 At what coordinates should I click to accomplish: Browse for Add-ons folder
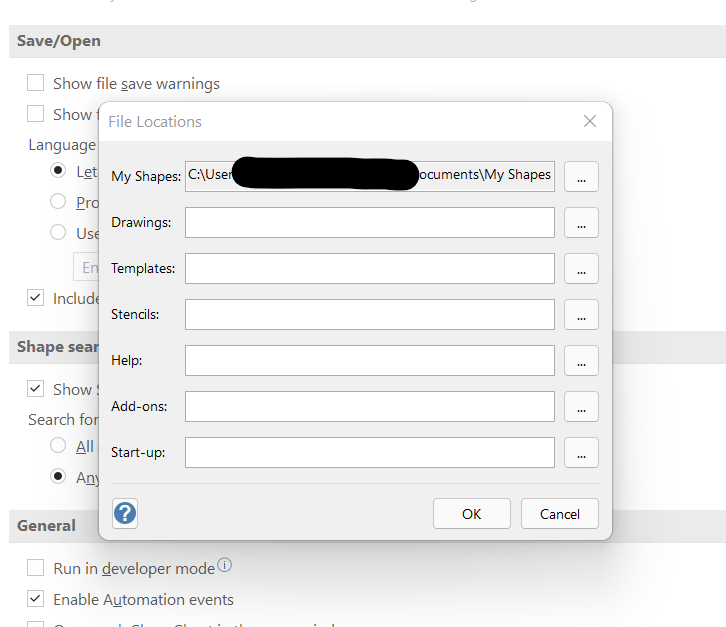tap(581, 406)
